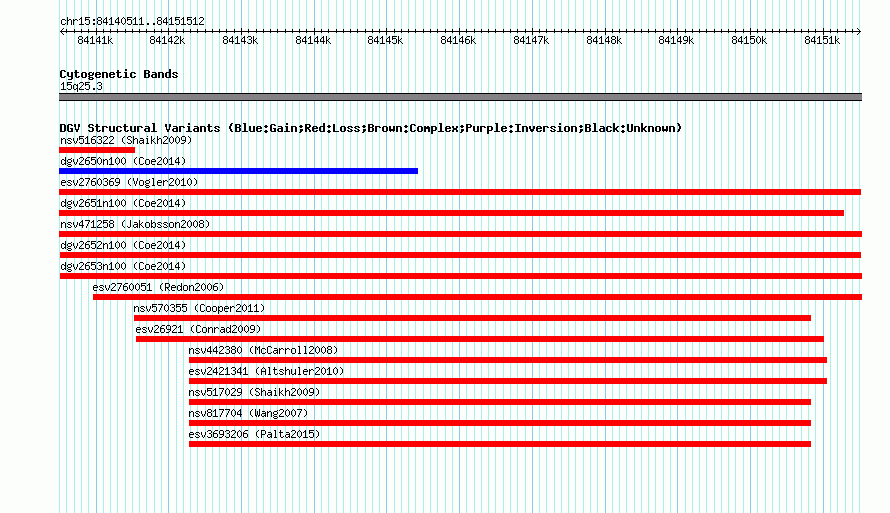Select the red nsv471258 loss bar
Screen dimensions: 890x513
click(460, 234)
